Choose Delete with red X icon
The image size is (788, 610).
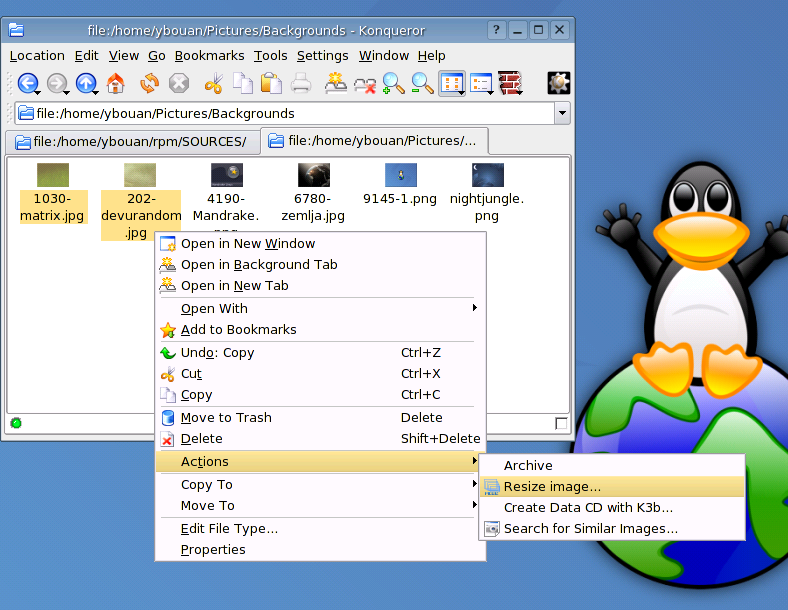318,439
